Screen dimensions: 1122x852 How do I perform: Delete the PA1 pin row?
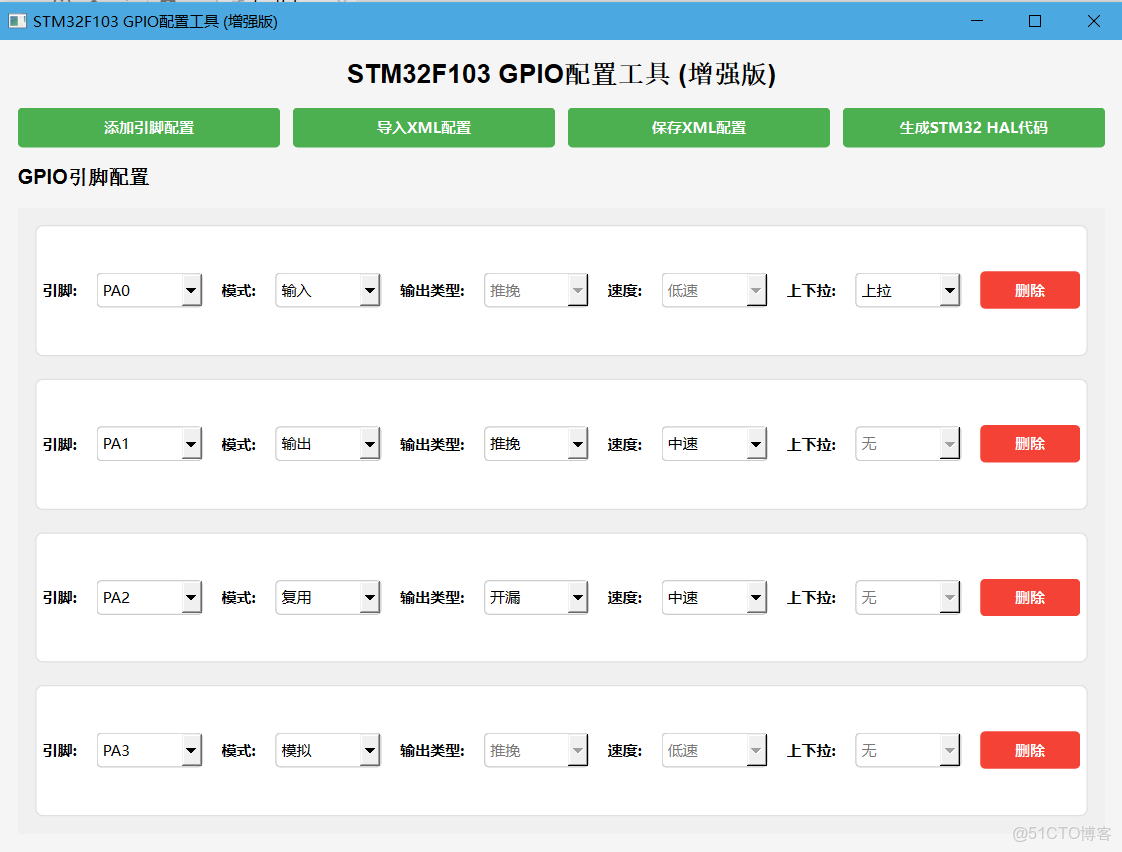tap(1030, 444)
